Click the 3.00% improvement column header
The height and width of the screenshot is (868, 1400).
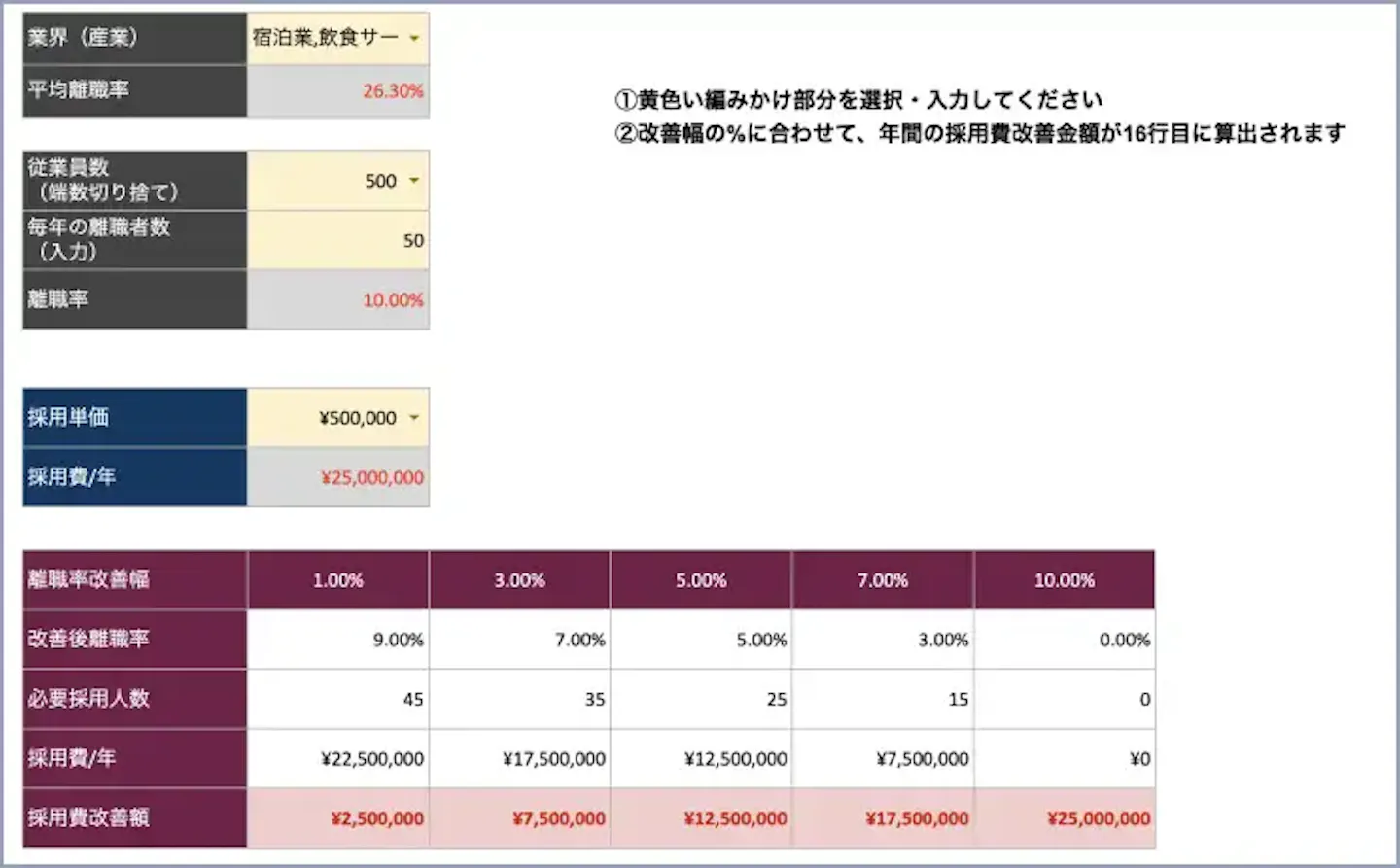(x=520, y=580)
